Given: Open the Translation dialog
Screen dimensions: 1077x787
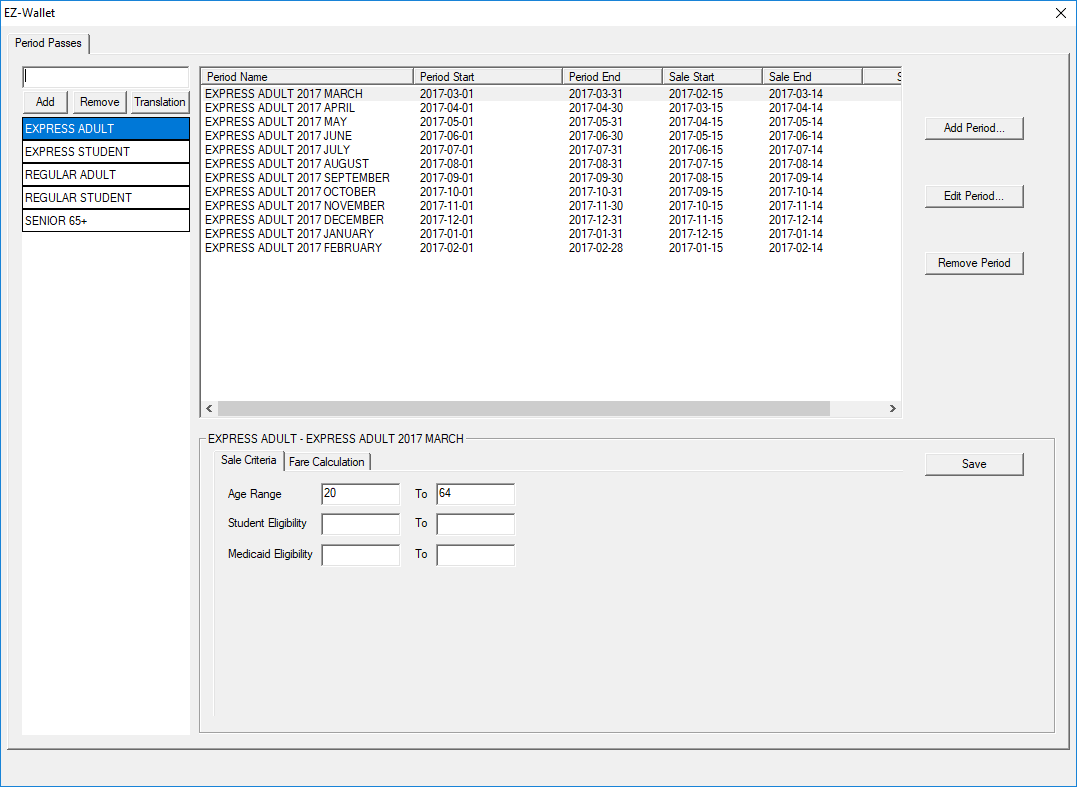Looking at the screenshot, I should [159, 102].
